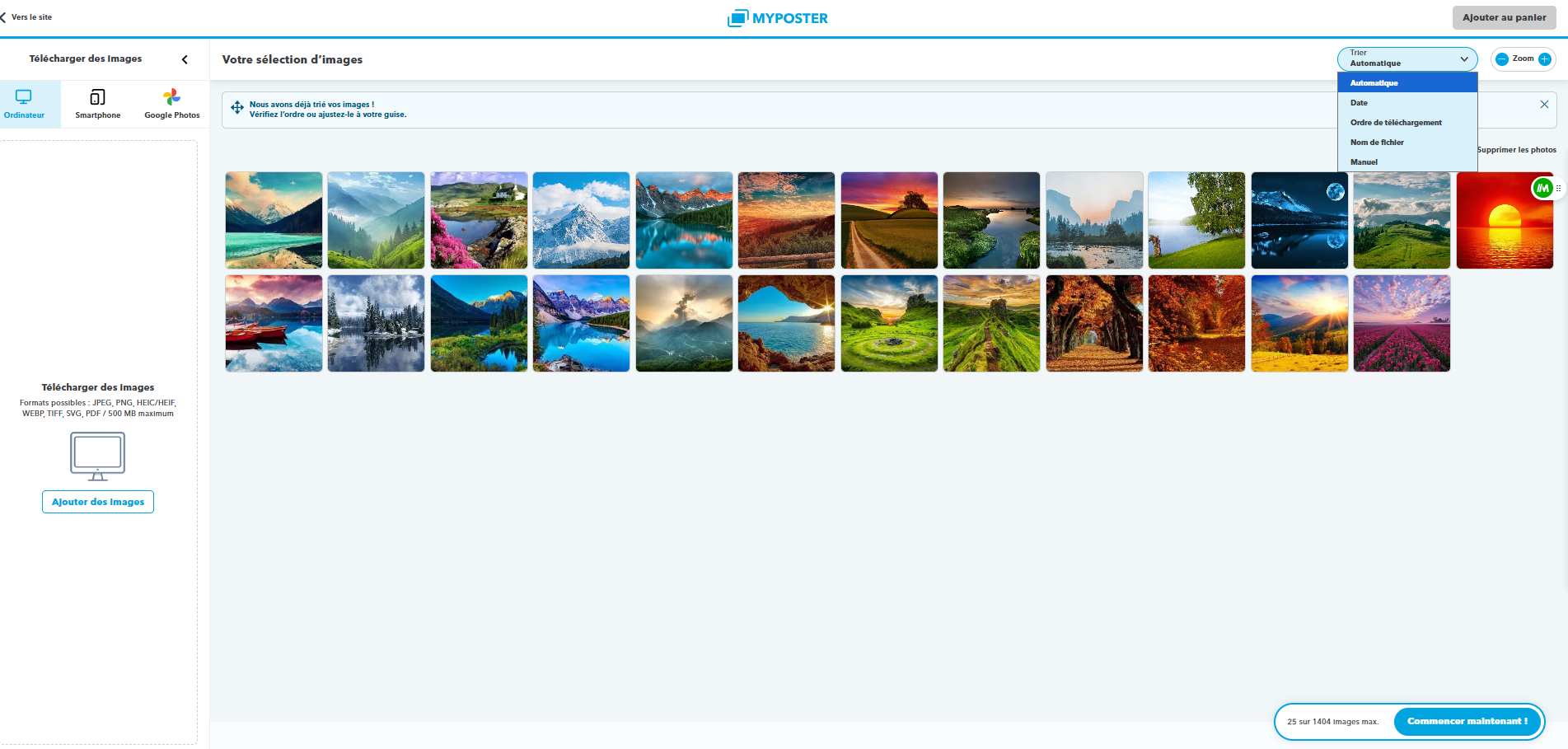
Task: Go back via Vers le site link
Action: [x=27, y=17]
